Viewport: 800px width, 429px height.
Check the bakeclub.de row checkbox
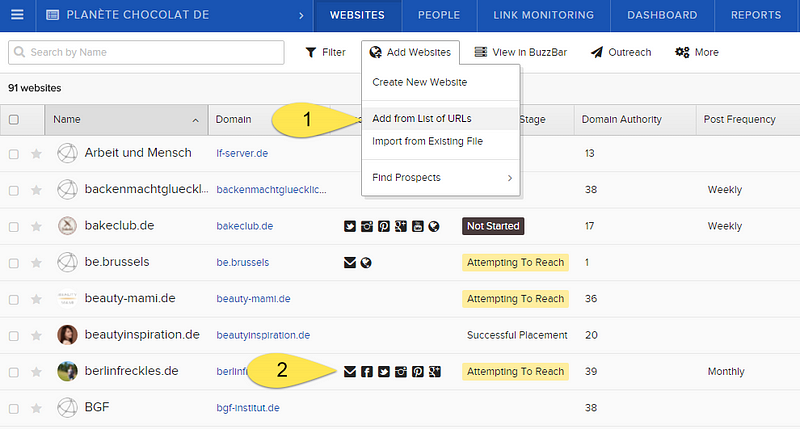pos(14,226)
